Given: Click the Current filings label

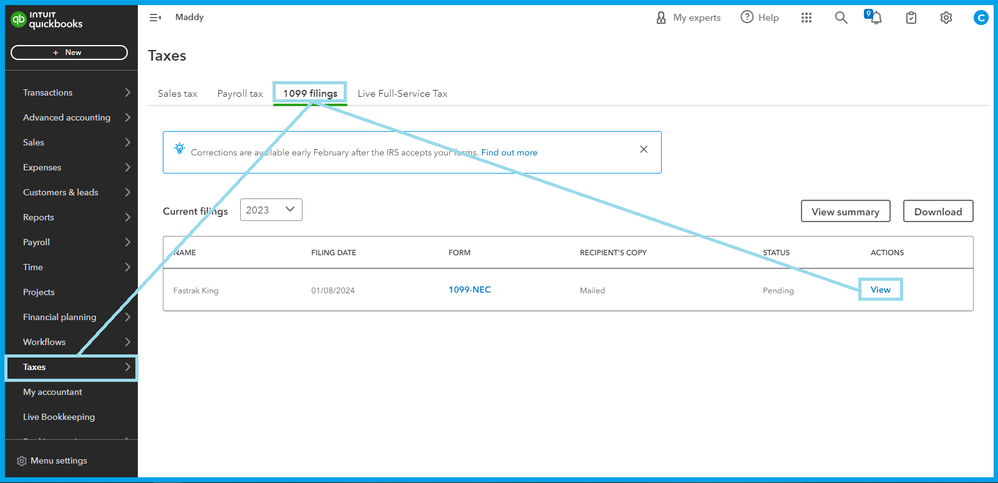Looking at the screenshot, I should tap(195, 211).
